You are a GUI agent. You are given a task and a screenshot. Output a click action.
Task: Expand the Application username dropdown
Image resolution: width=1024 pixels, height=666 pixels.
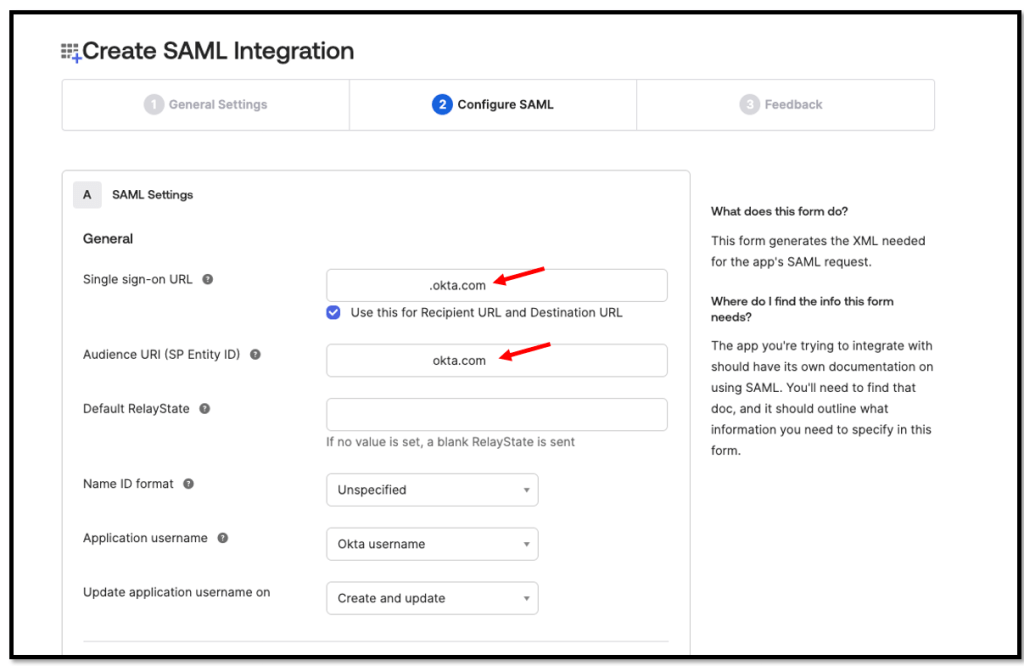432,544
